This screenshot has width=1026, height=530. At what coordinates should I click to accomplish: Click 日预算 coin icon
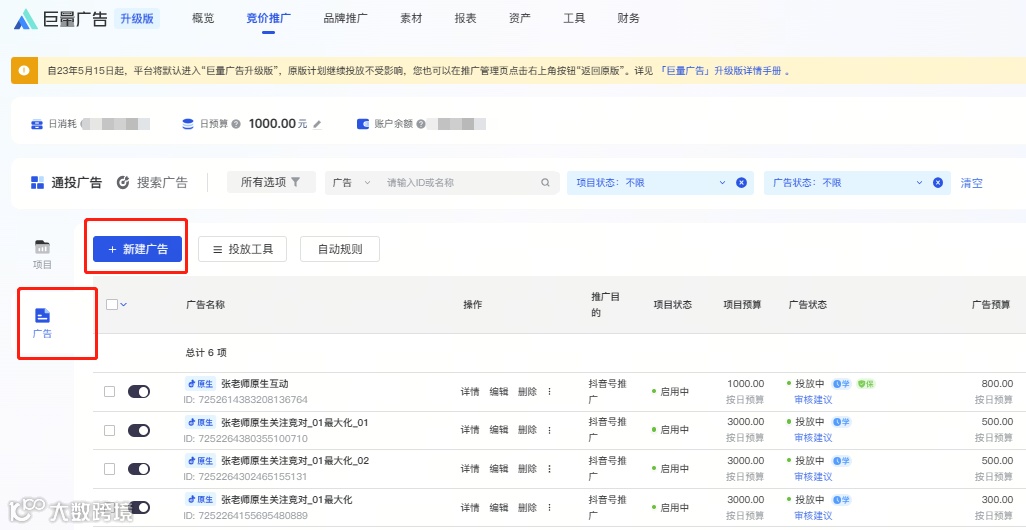click(188, 124)
